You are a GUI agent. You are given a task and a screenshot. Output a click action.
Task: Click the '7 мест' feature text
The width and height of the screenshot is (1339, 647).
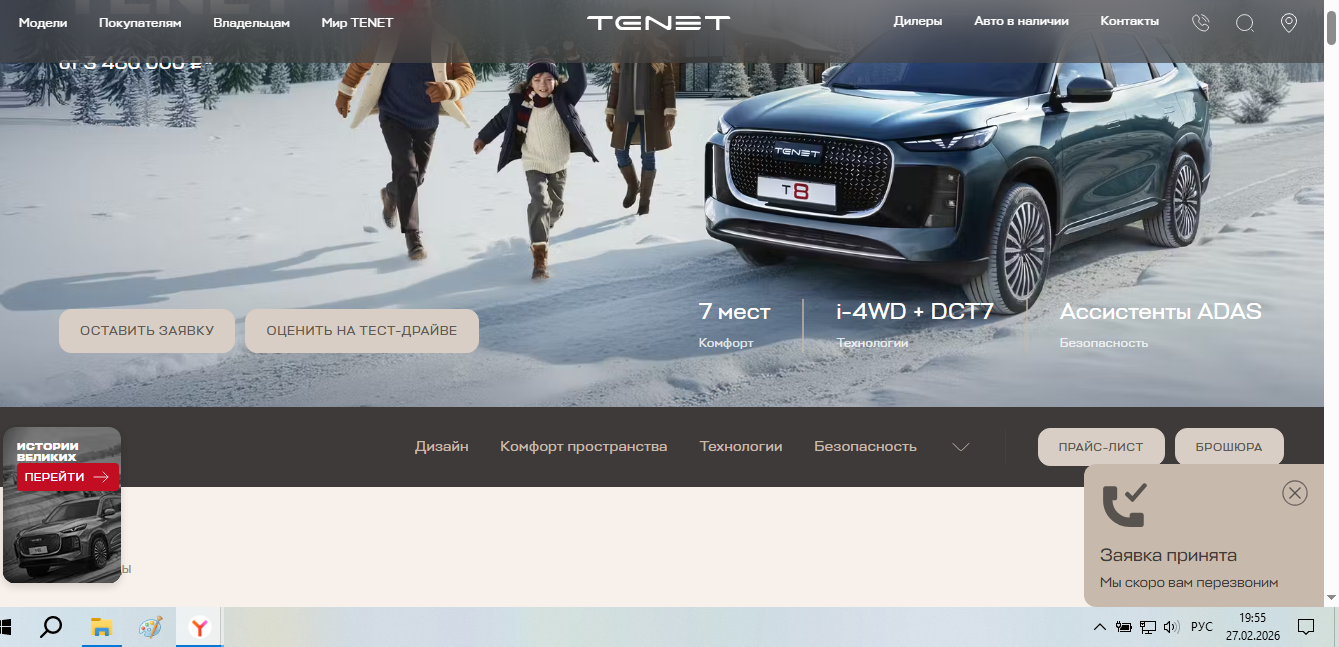[735, 311]
